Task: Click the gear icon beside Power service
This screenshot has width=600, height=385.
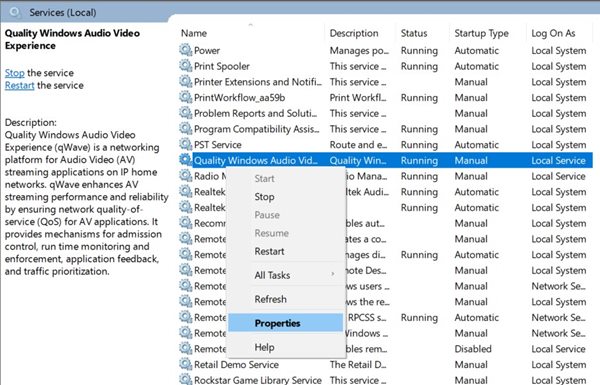Action: [x=186, y=50]
